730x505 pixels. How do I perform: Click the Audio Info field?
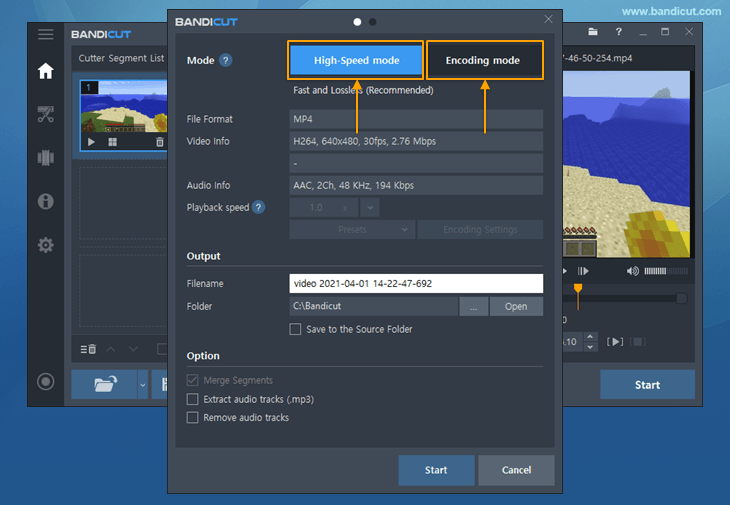[416, 185]
